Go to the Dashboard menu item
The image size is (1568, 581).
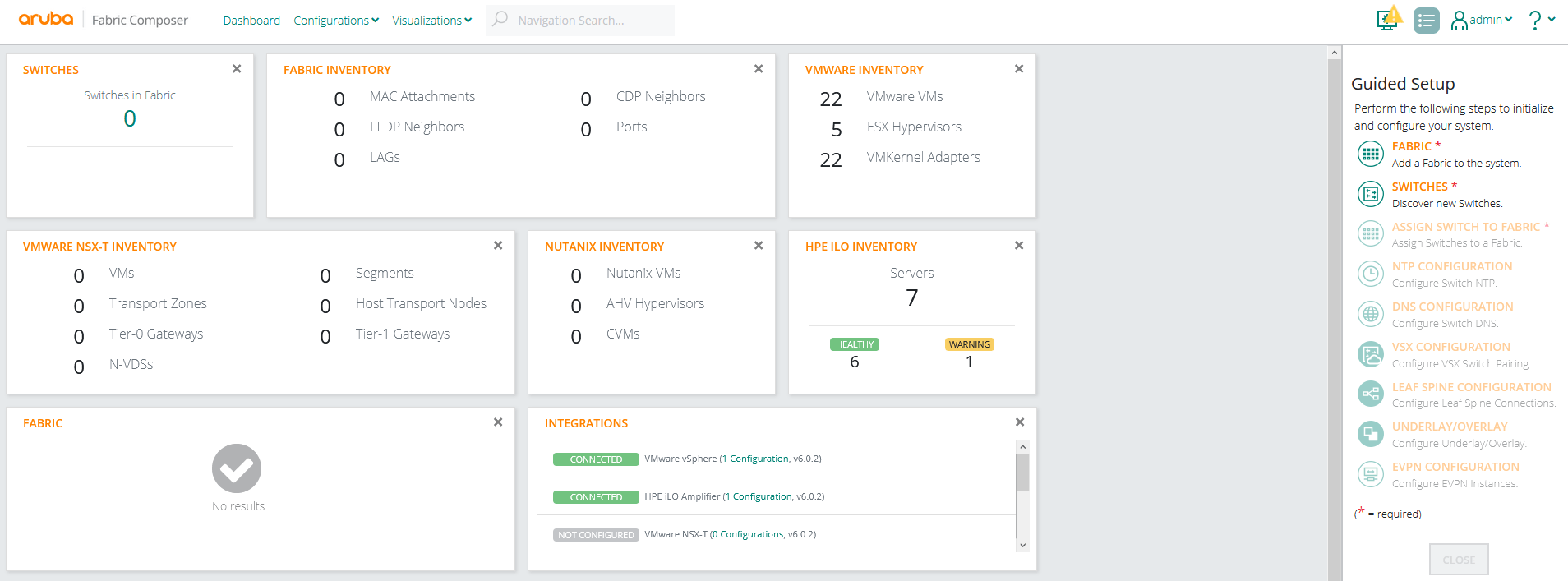pos(251,21)
